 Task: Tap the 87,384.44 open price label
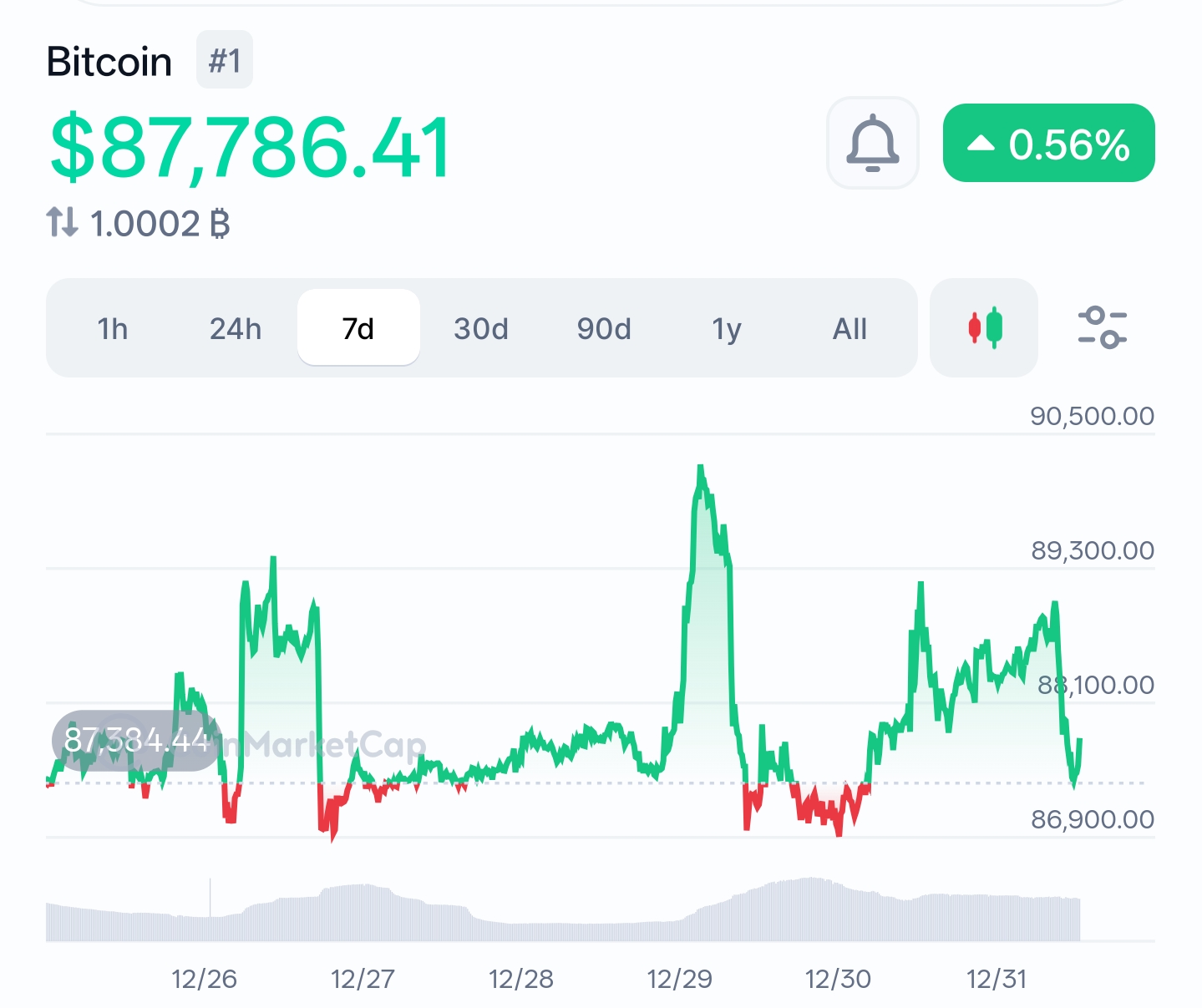(x=136, y=740)
